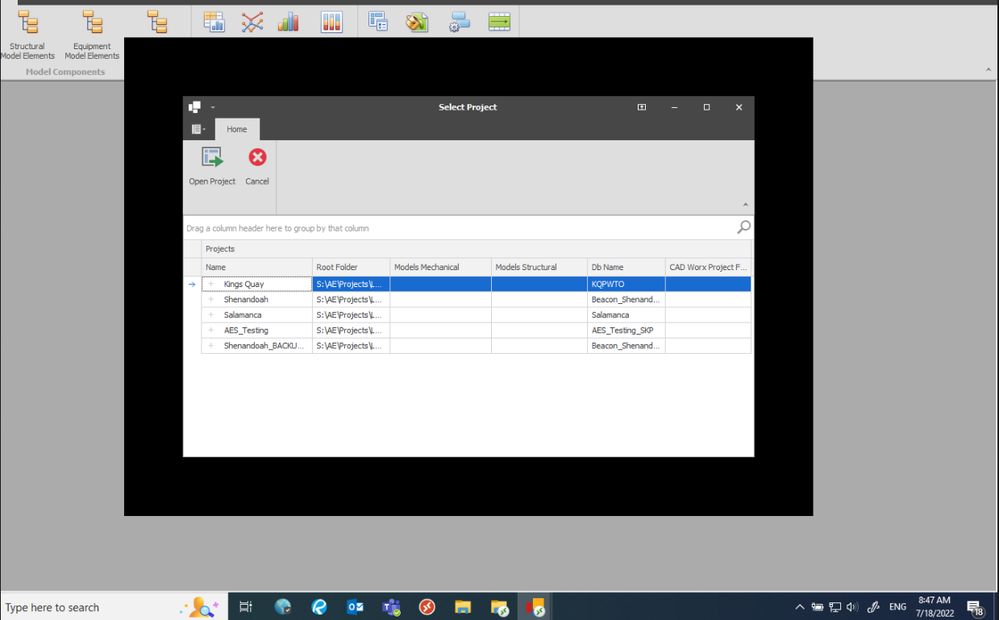Screen dimensions: 999x620
Task: Select the Salamanca name cell
Action: coord(257,315)
